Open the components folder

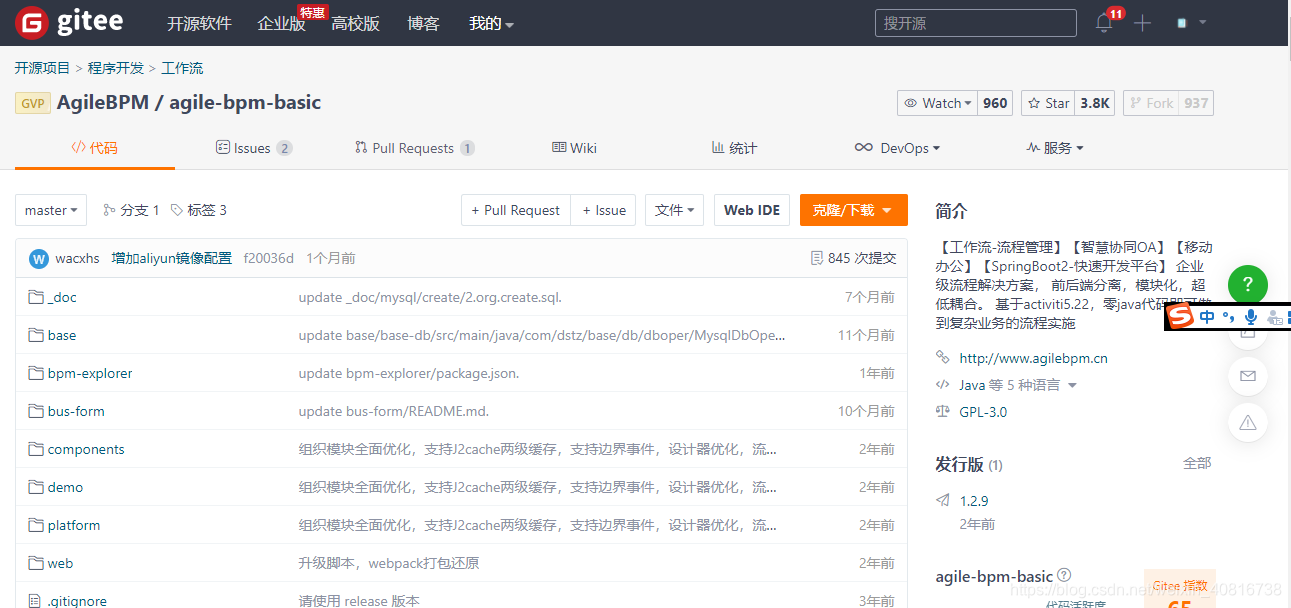click(x=86, y=449)
